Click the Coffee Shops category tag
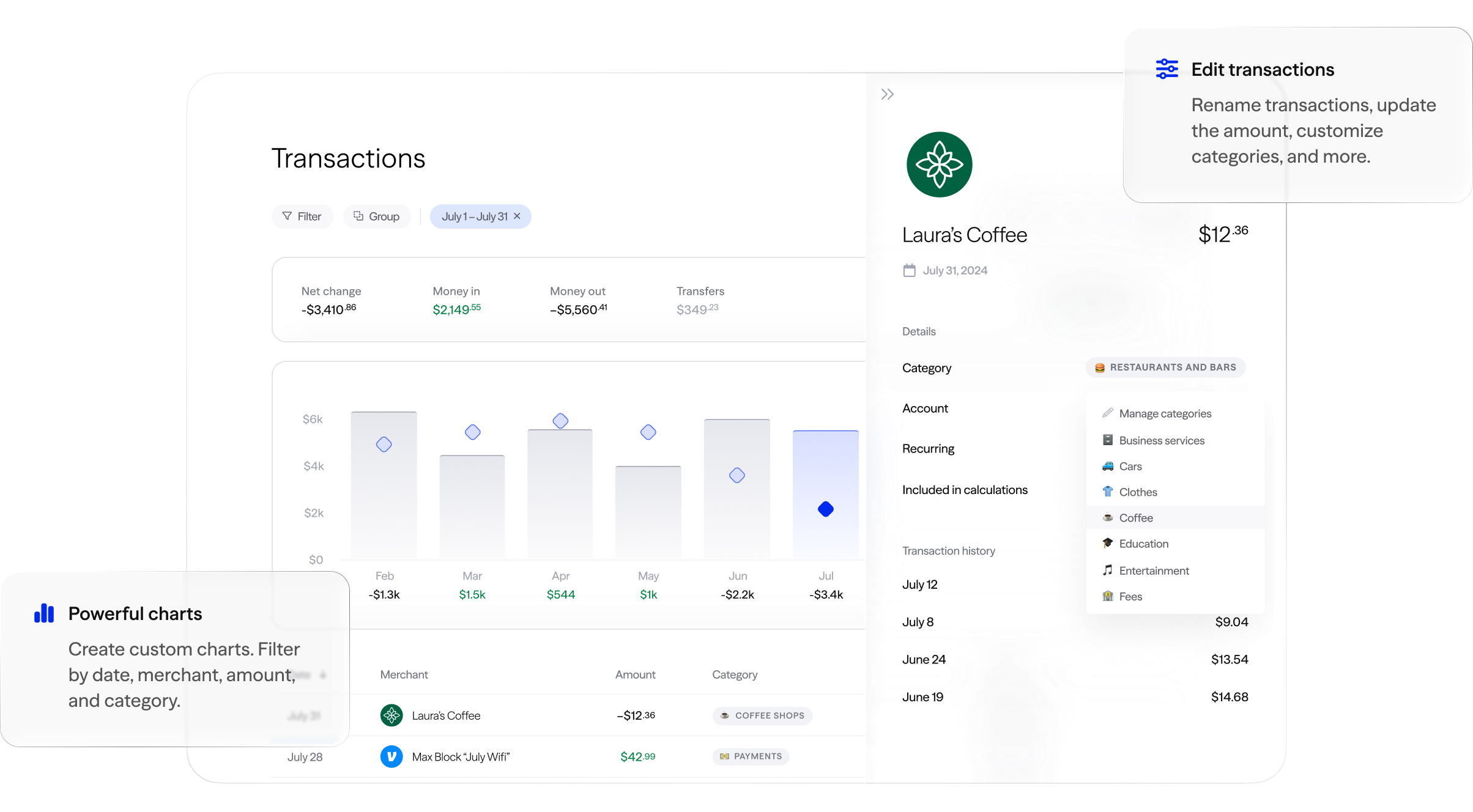 762,715
